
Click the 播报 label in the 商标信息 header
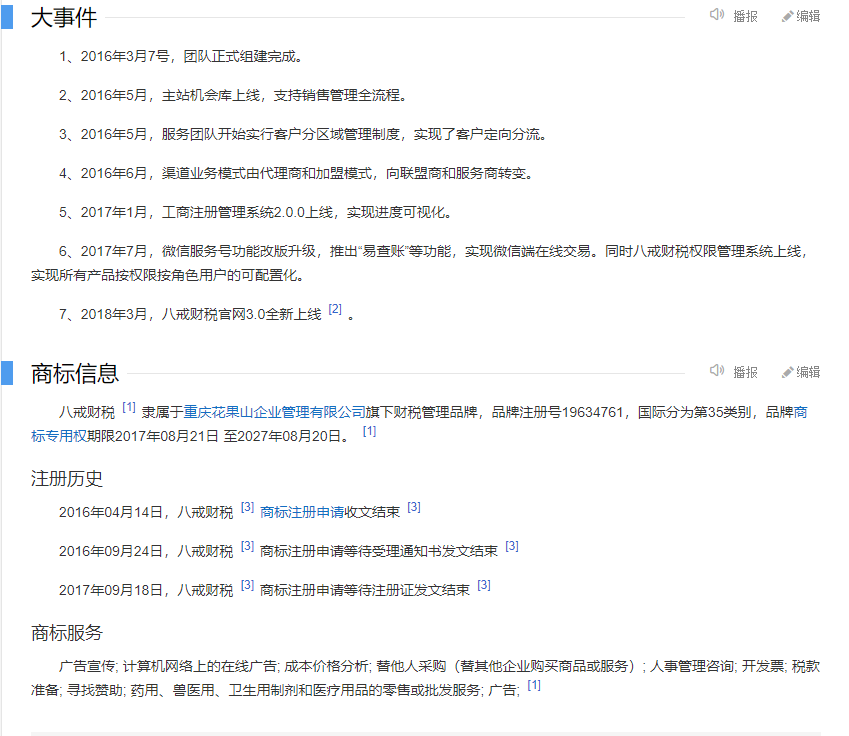tap(745, 373)
